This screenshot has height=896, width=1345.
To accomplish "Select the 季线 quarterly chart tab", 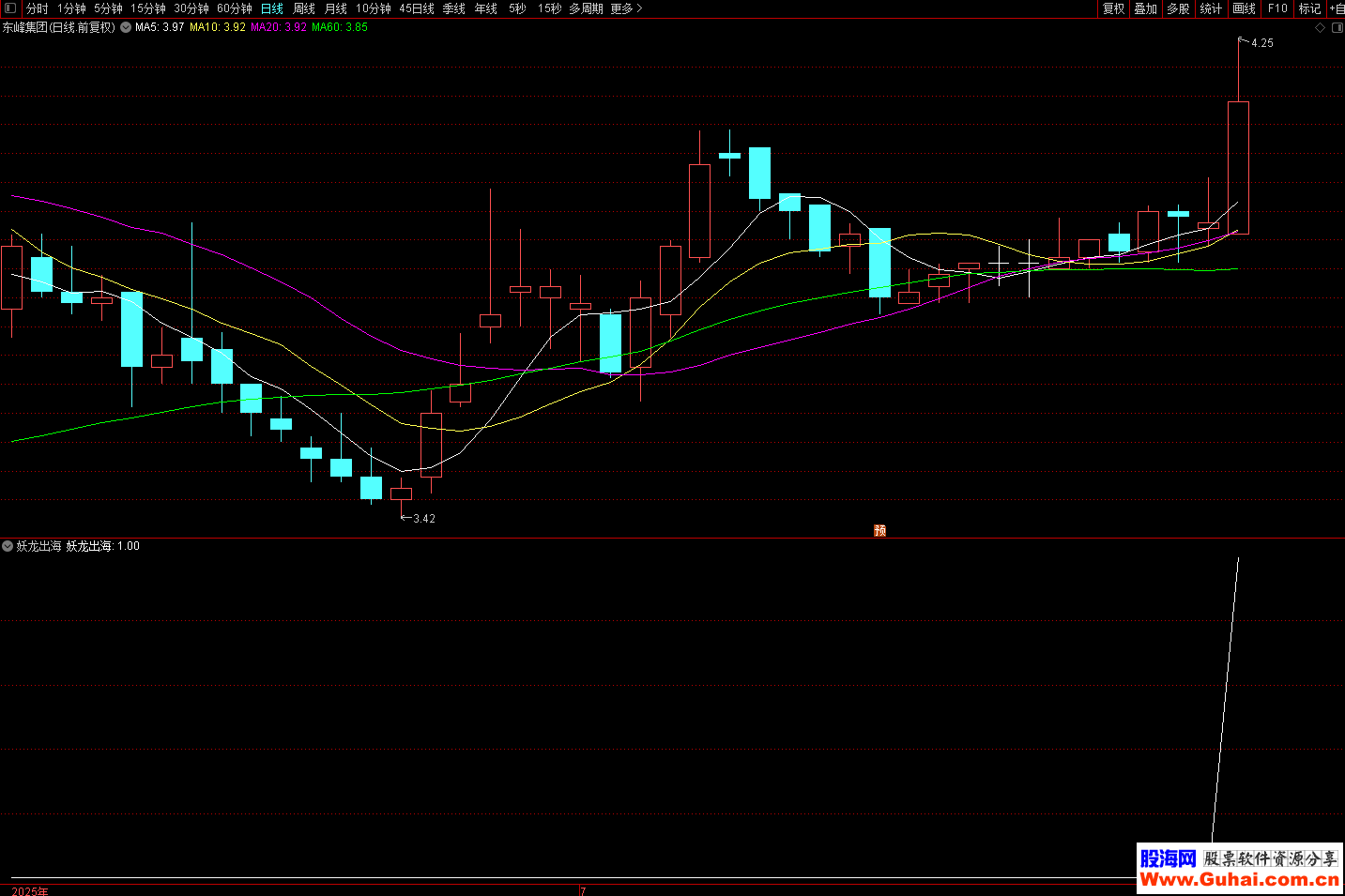I will point(454,8).
